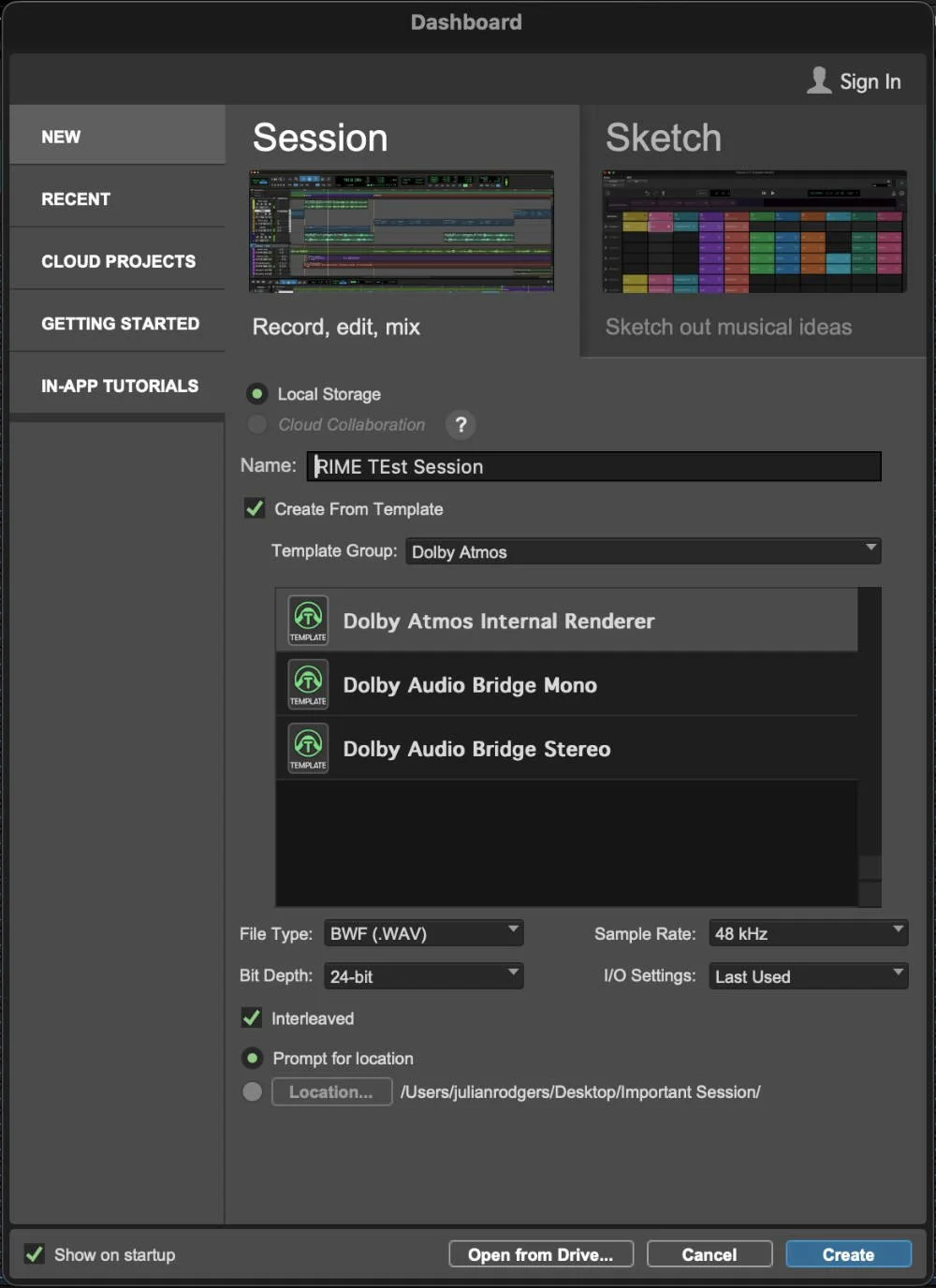Click the Dolby Audio Bridge Stereo template icon
Screen dimensions: 936x1288
(x=308, y=749)
